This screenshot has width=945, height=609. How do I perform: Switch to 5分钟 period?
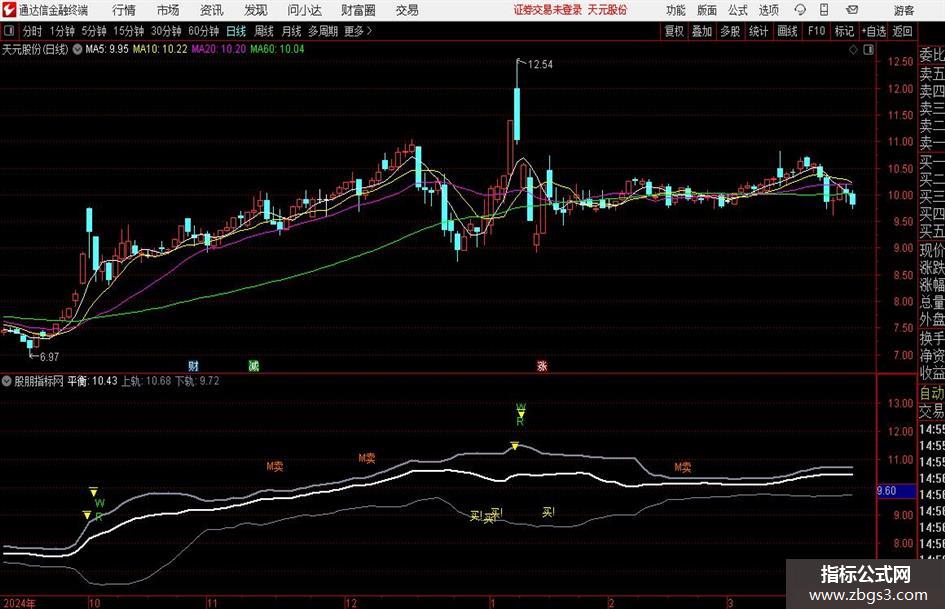[x=93, y=31]
